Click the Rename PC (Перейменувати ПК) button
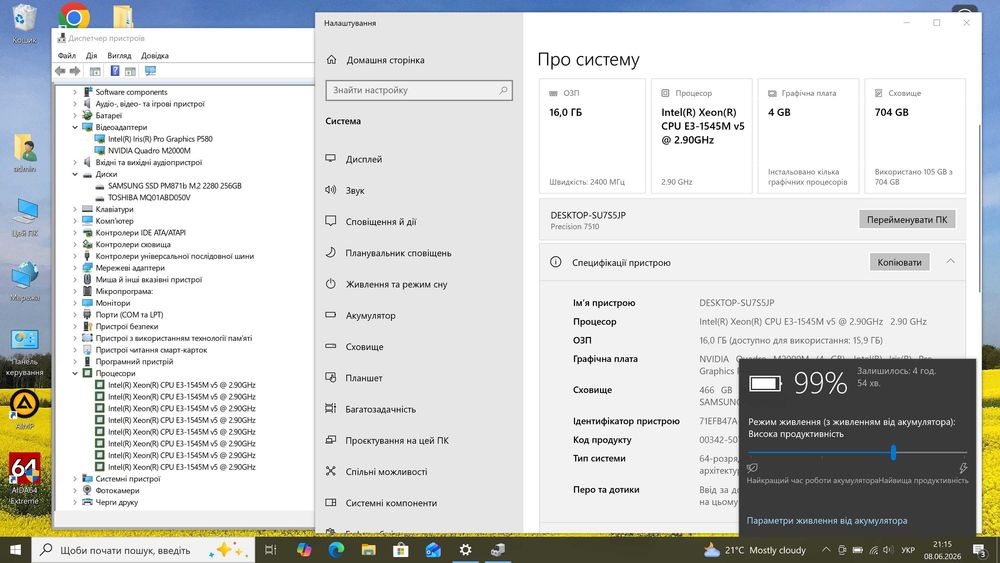 coord(907,219)
